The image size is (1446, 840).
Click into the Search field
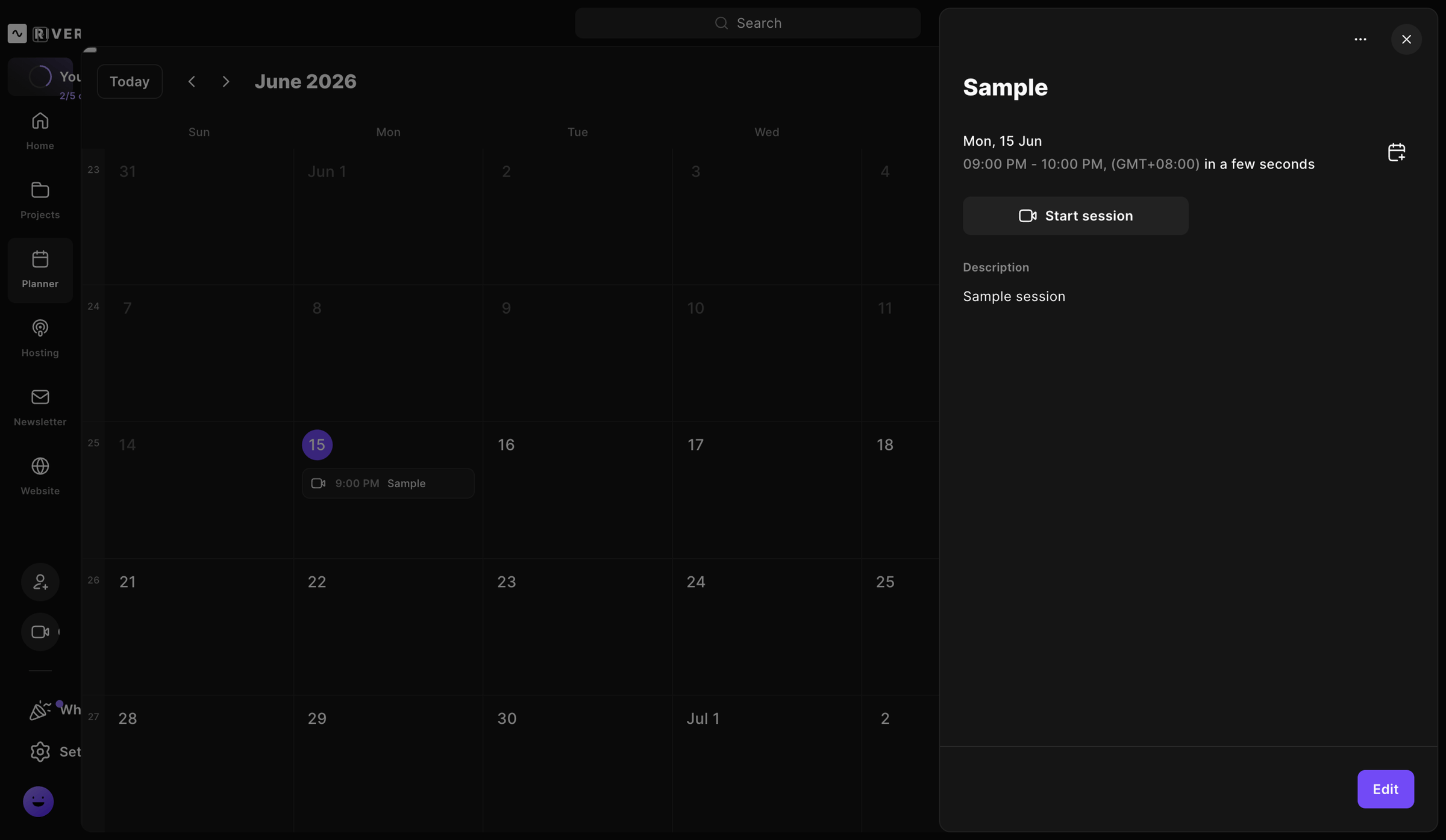click(748, 23)
